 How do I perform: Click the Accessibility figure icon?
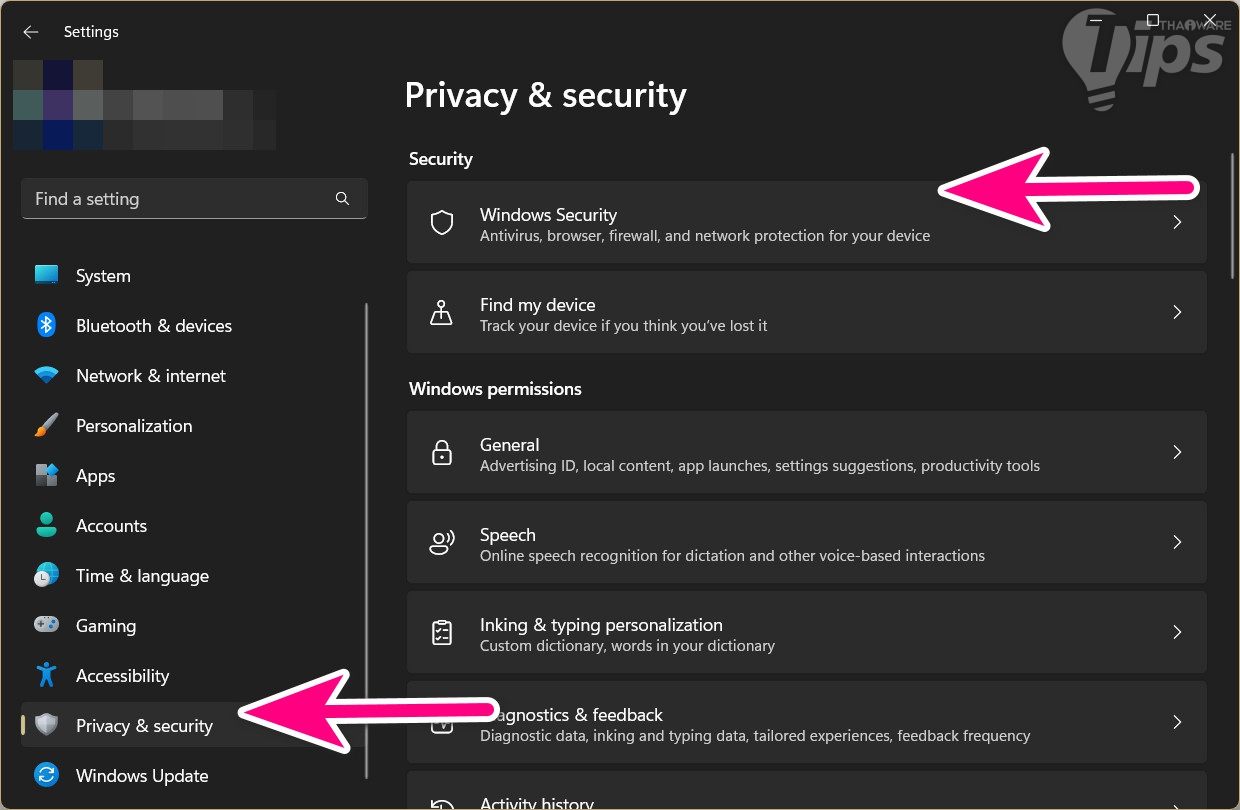(x=46, y=676)
